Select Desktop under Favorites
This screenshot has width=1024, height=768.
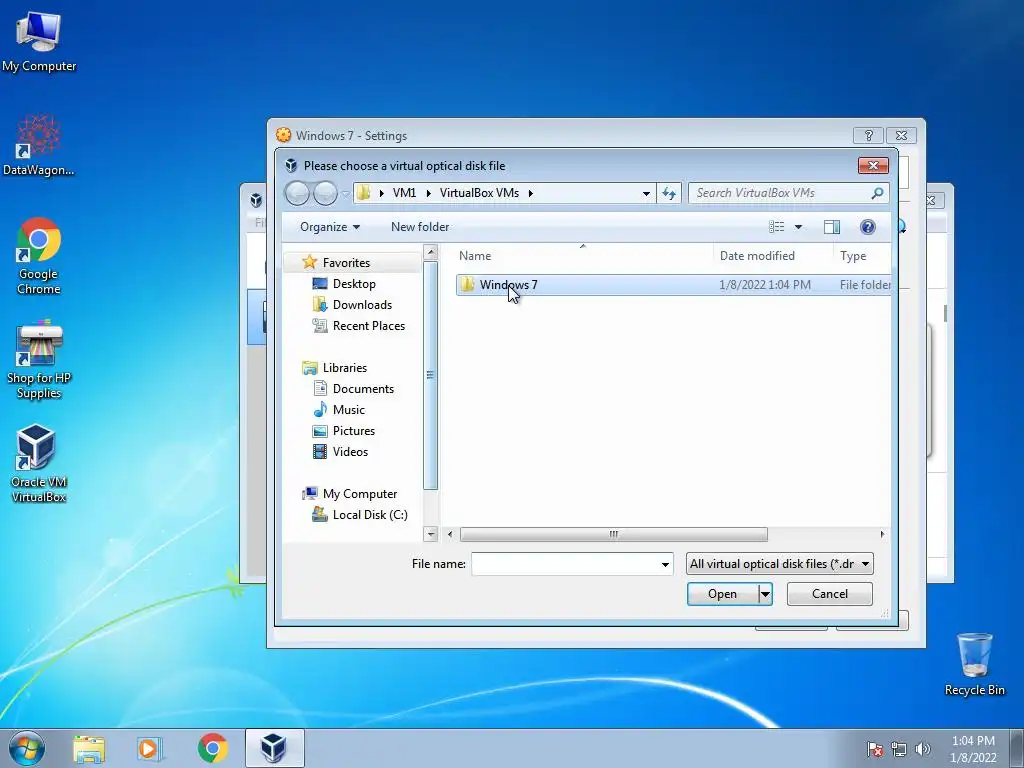pos(353,283)
